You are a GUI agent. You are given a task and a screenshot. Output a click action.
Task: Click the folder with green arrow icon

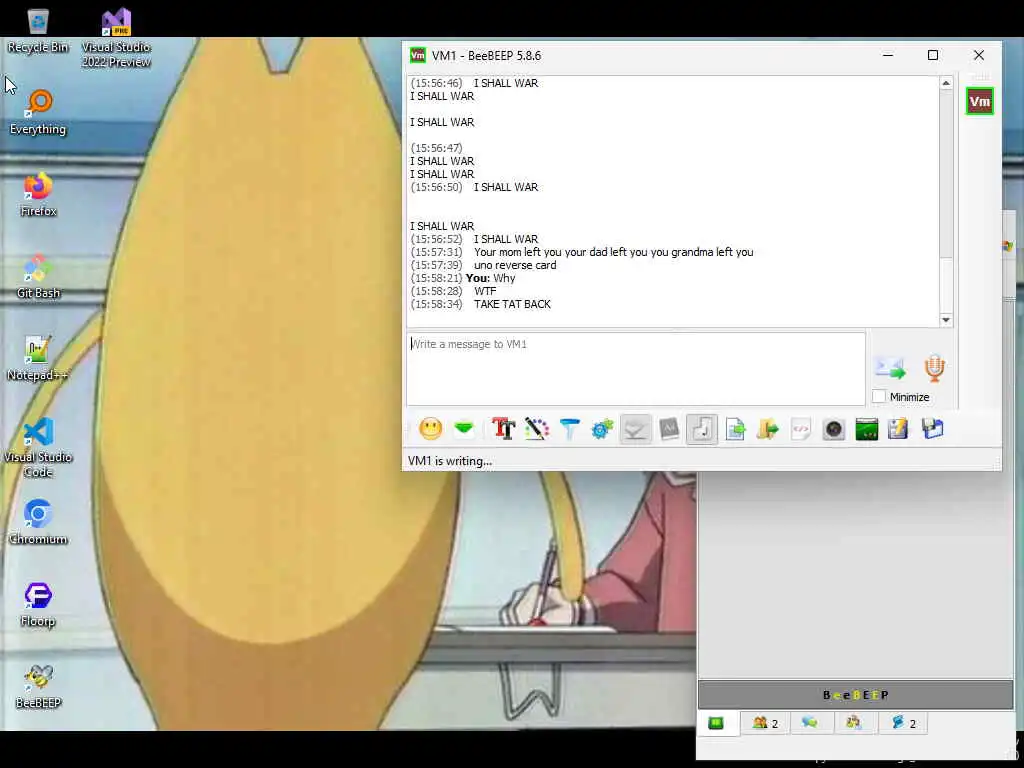pos(768,429)
